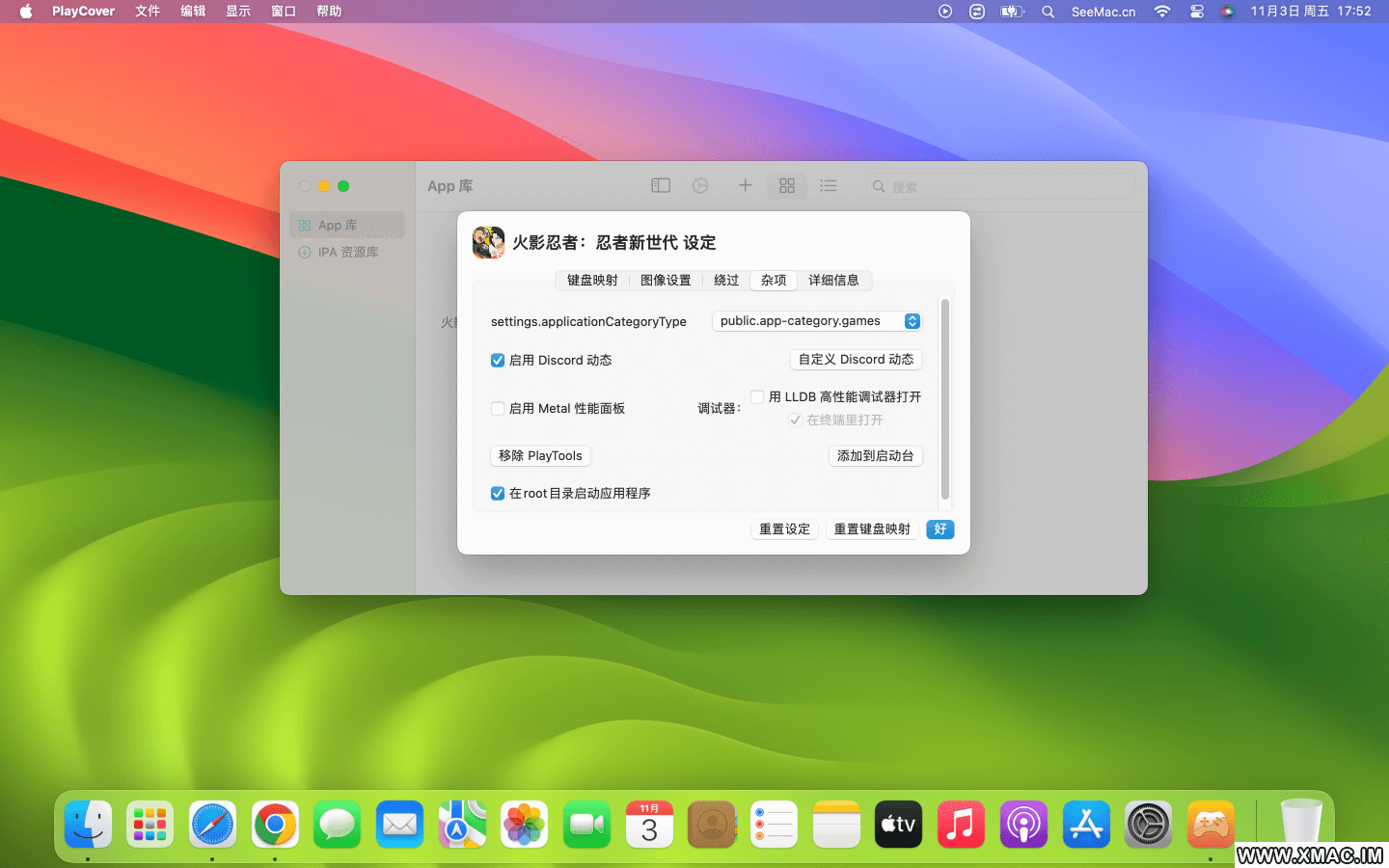Open Messages from the Dock
Screen dimensions: 1389x868
click(x=337, y=825)
